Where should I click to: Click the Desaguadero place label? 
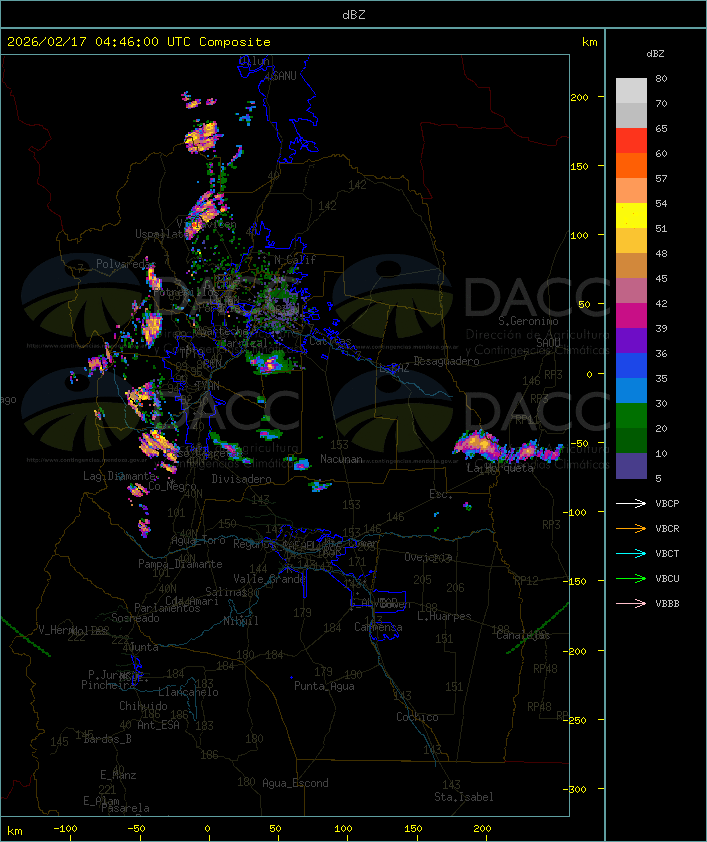[446, 361]
